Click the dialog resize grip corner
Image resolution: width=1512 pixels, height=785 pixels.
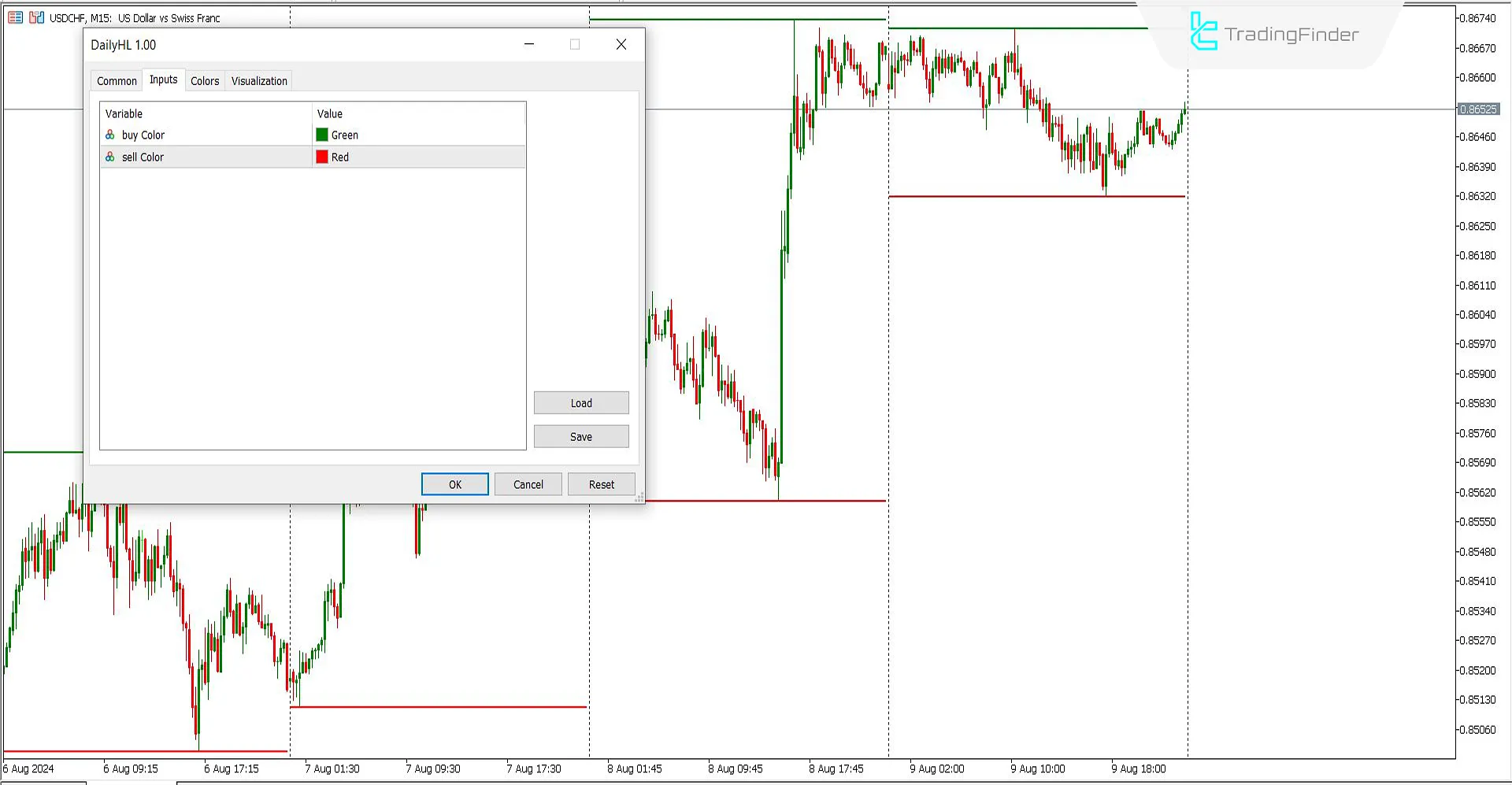(x=639, y=498)
